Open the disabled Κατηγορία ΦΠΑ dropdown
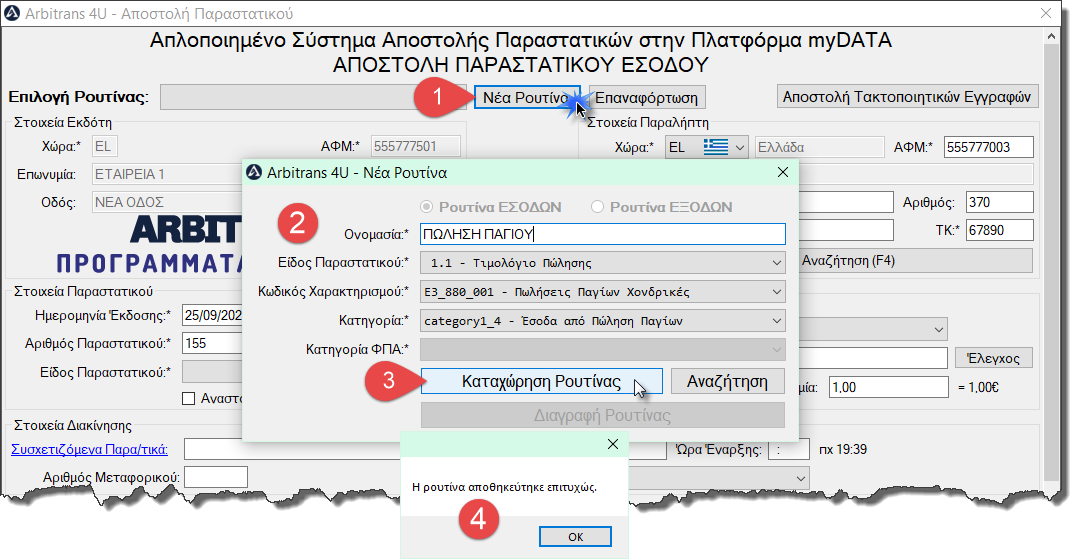This screenshot has height=560, width=1070. [x=603, y=349]
